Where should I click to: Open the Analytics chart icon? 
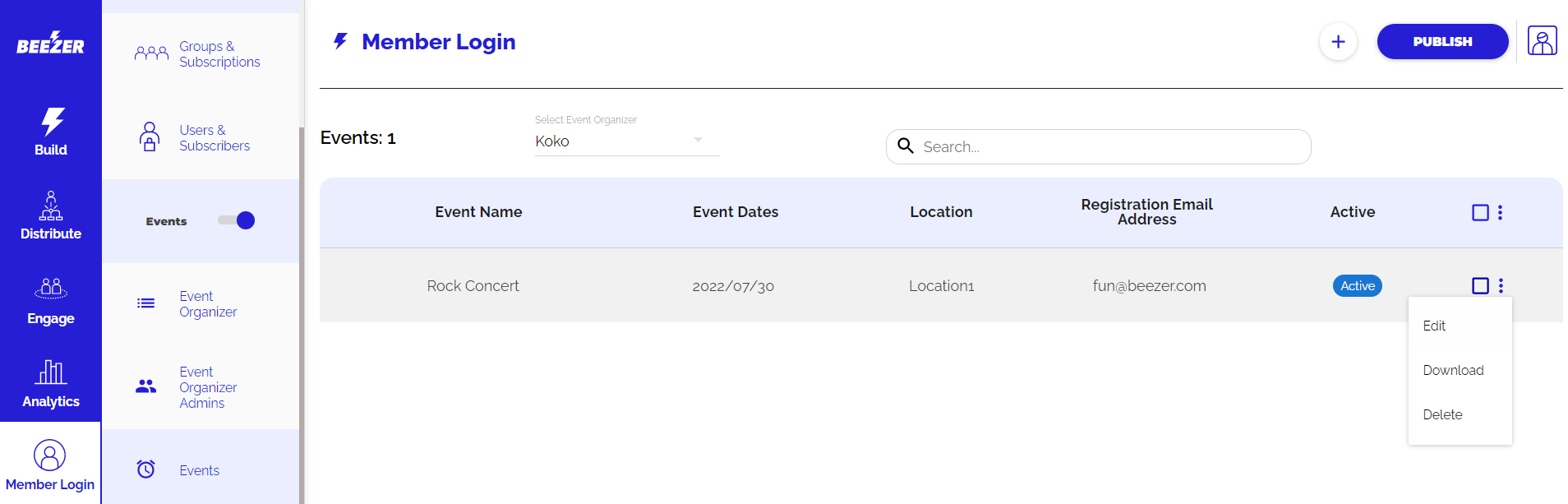[51, 372]
